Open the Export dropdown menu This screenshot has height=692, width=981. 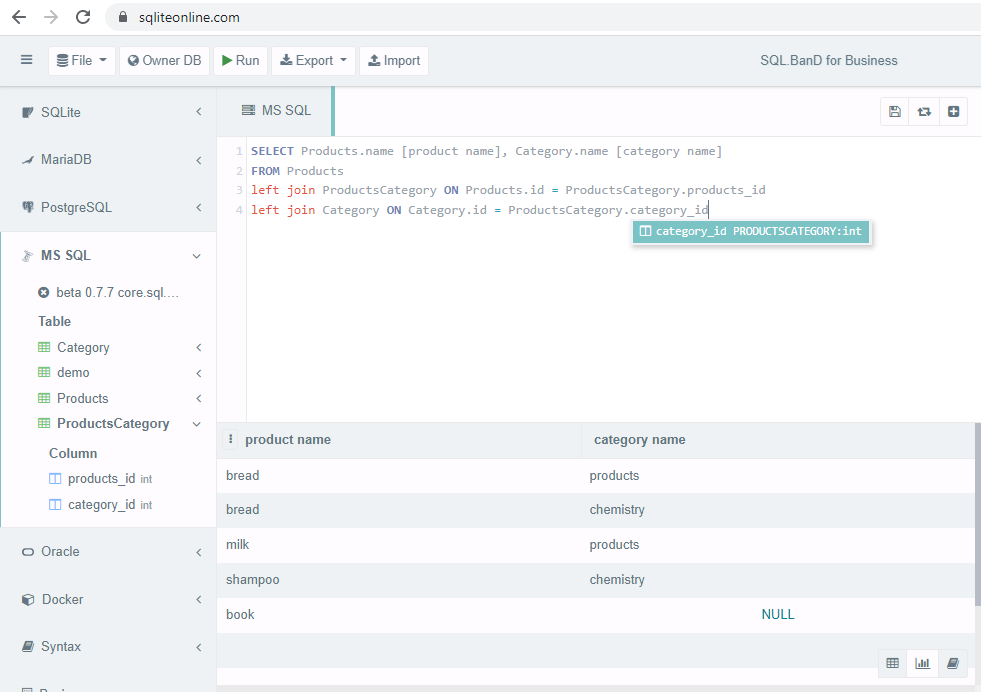(x=313, y=60)
